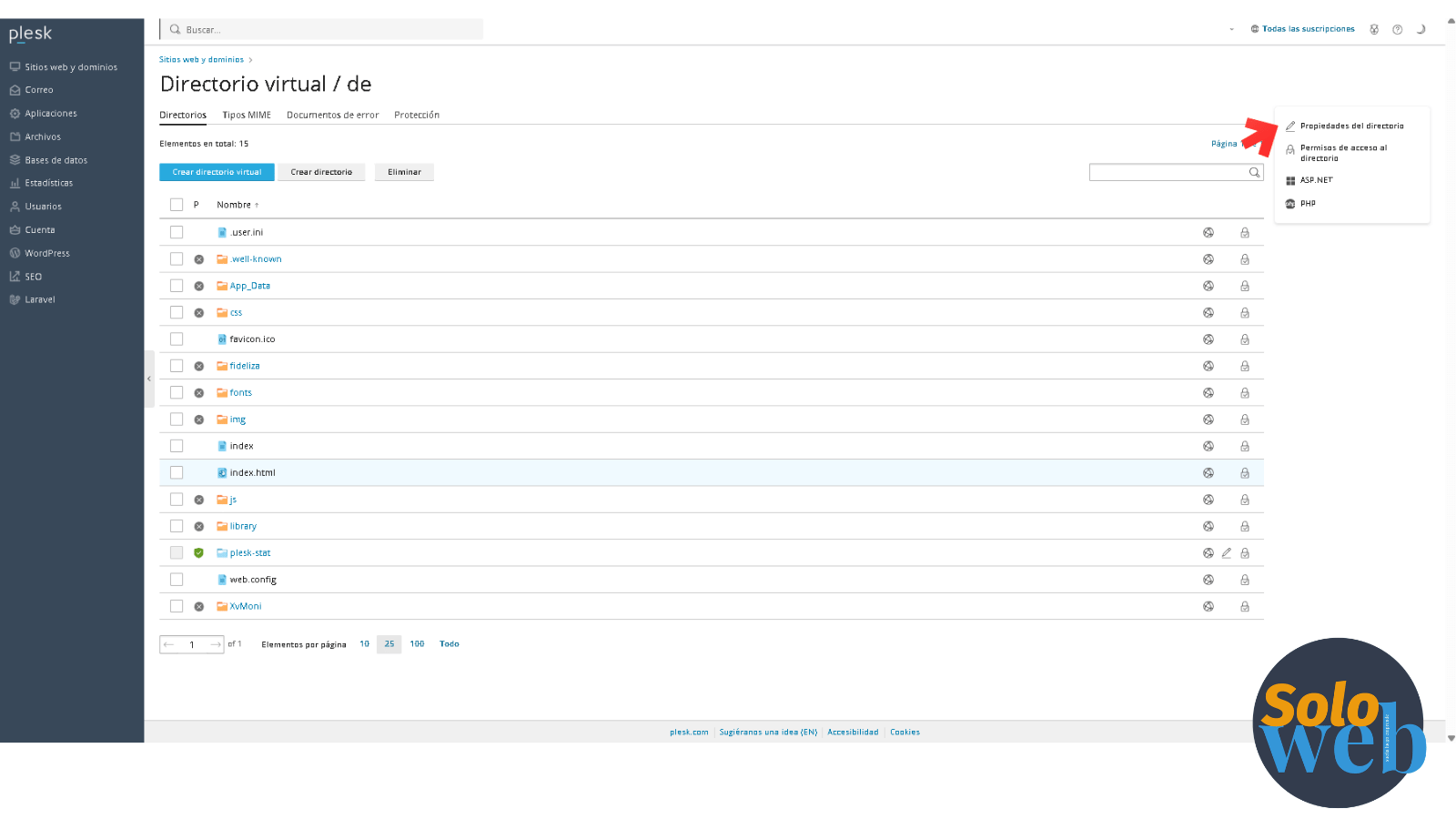Click the globe icon in favicon.ico row
The width and height of the screenshot is (1456, 819).
coord(1208,339)
